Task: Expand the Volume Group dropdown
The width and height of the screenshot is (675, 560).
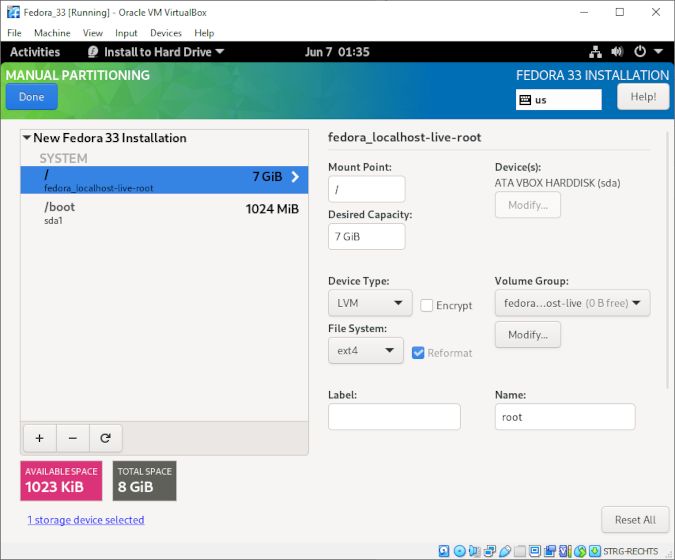Action: (x=572, y=303)
